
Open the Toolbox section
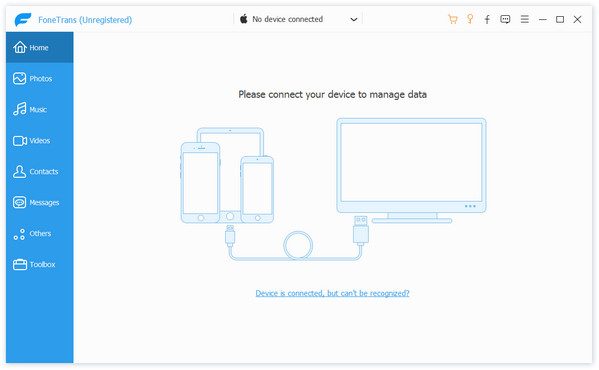click(39, 264)
